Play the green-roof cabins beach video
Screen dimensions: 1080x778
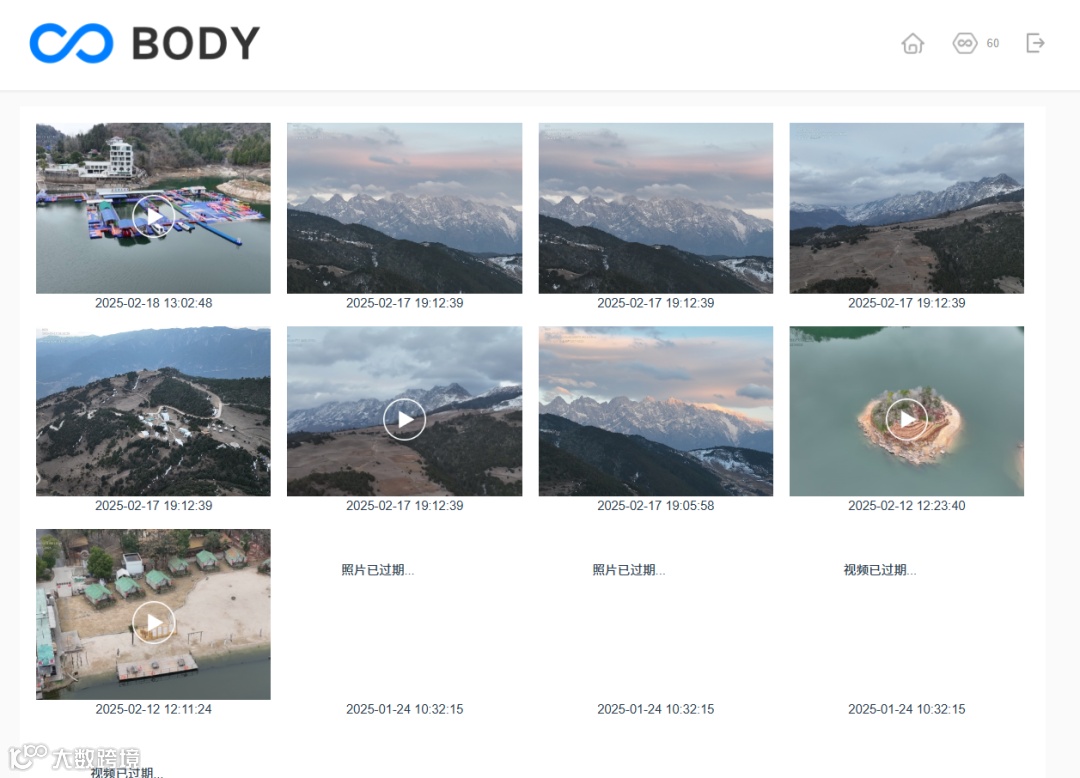[x=153, y=622]
